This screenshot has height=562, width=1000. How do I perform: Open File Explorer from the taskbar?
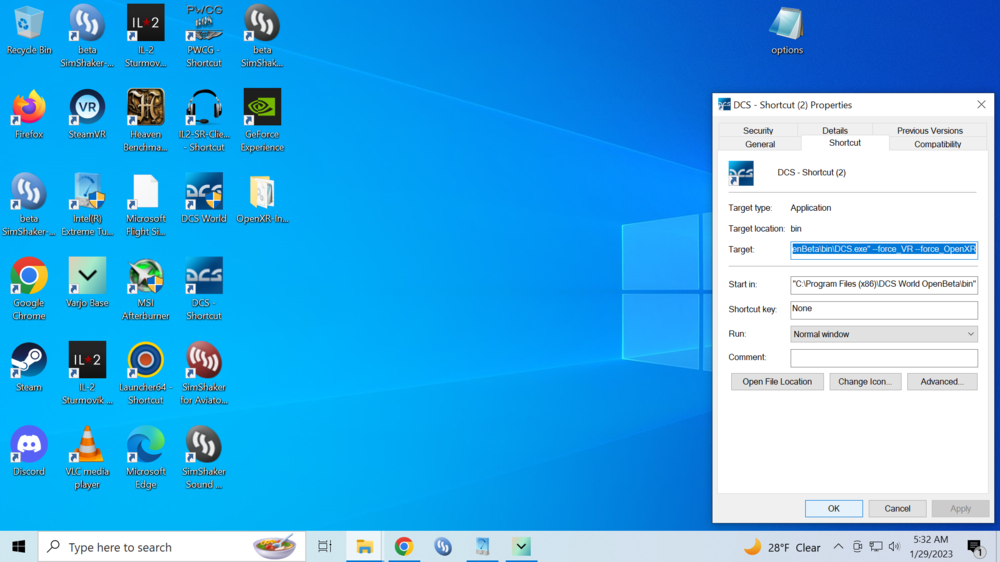pyautogui.click(x=365, y=546)
